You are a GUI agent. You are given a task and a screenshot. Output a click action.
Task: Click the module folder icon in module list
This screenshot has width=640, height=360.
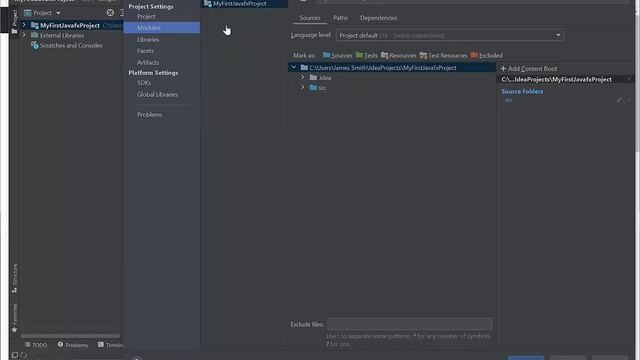207,4
